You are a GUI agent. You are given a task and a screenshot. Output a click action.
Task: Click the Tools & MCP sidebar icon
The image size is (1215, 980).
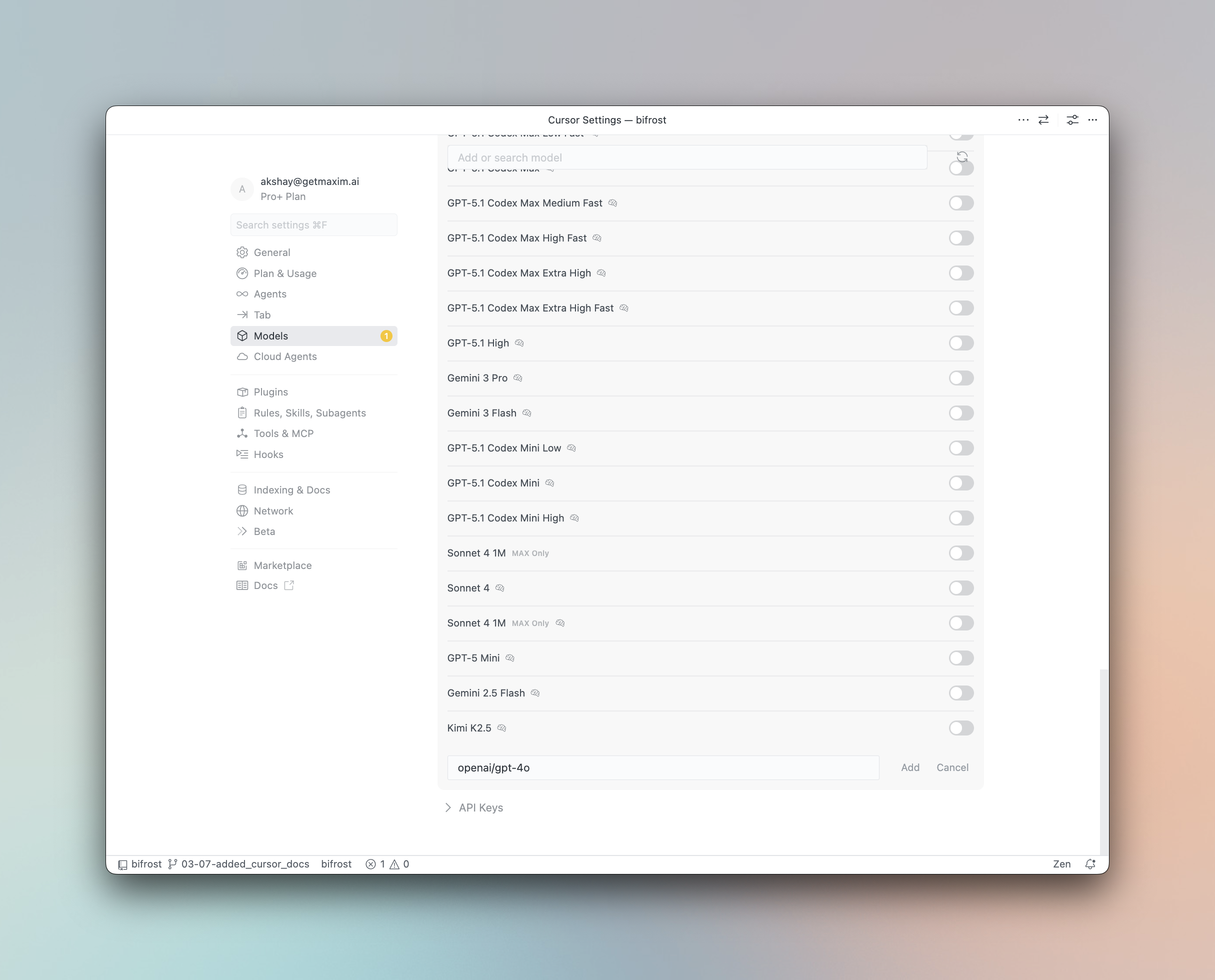coord(242,433)
